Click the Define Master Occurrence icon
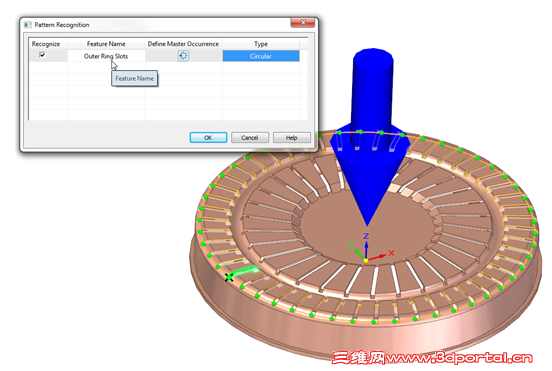Viewport: 552px width, 371px height. tap(183, 56)
